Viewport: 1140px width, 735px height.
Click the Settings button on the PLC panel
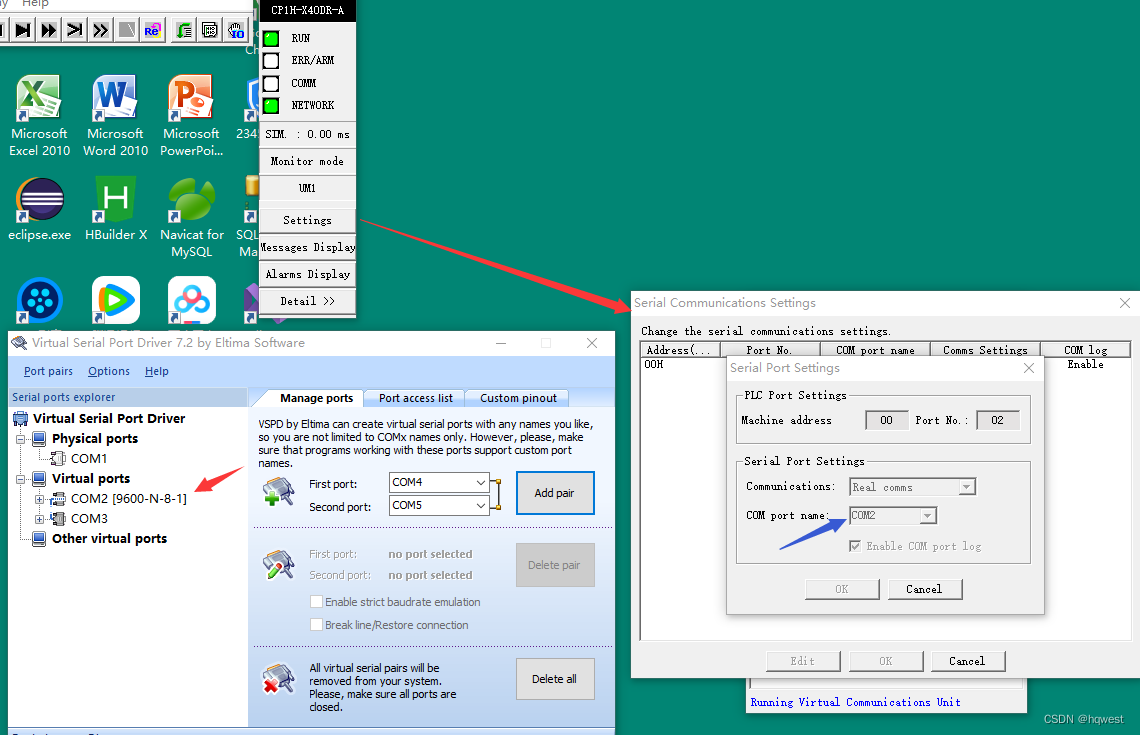tap(306, 219)
